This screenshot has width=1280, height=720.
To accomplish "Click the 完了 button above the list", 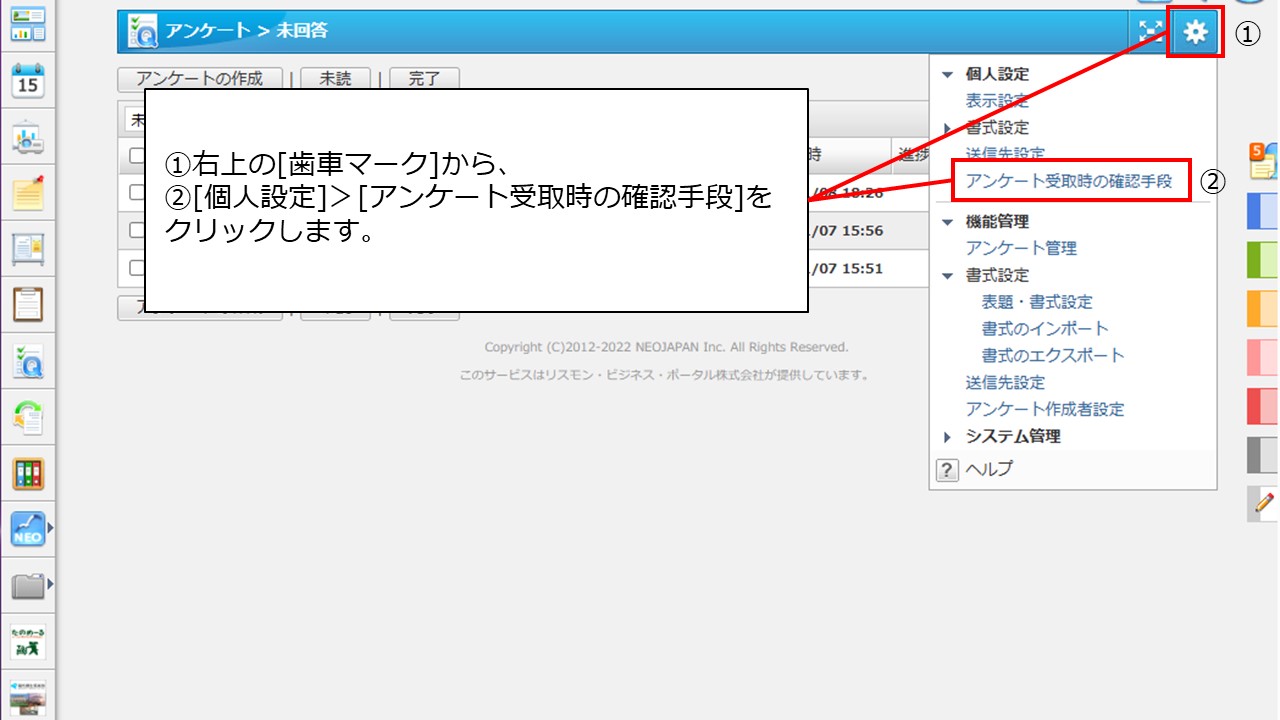I will click(x=424, y=79).
